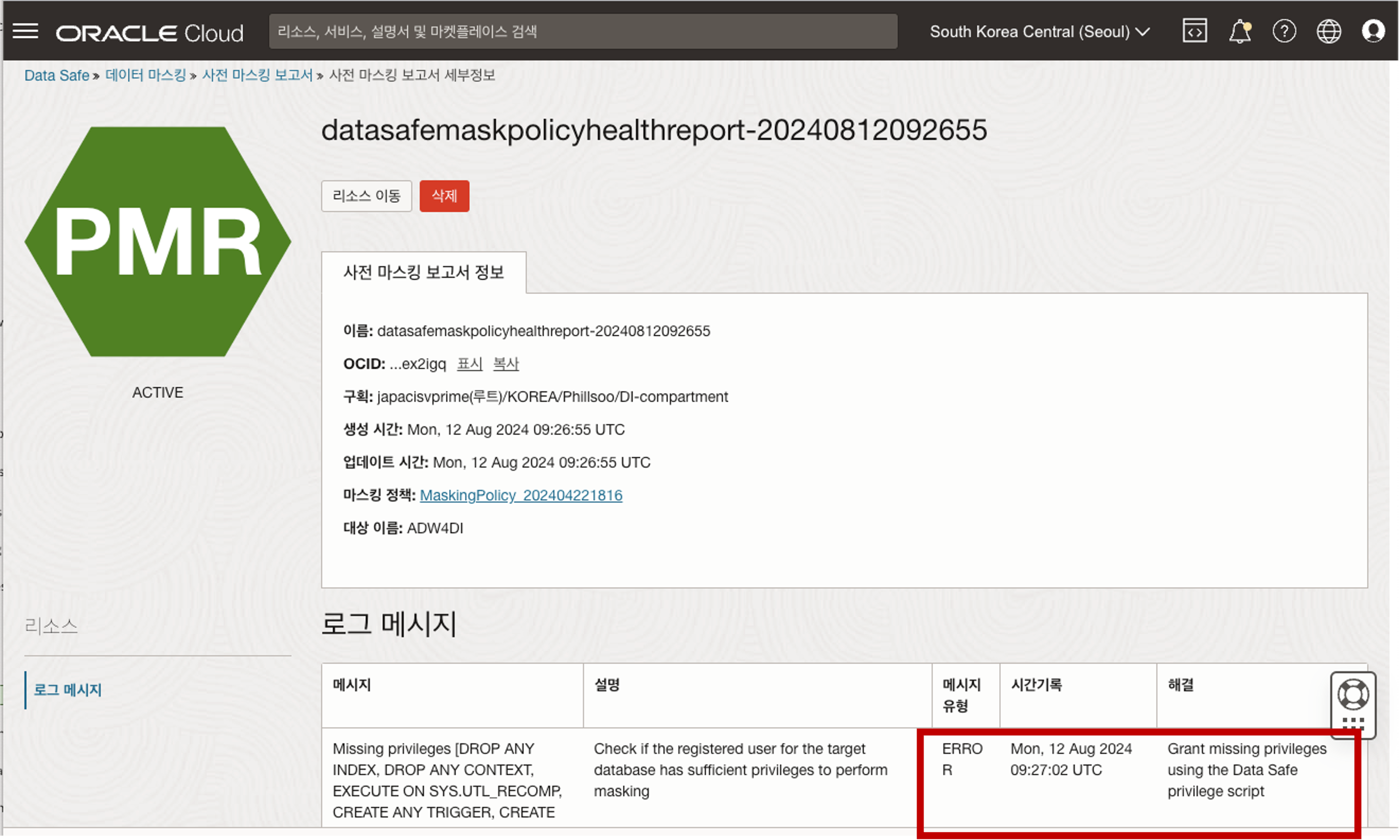Open the Cloud Shell developer tools icon

click(1195, 31)
